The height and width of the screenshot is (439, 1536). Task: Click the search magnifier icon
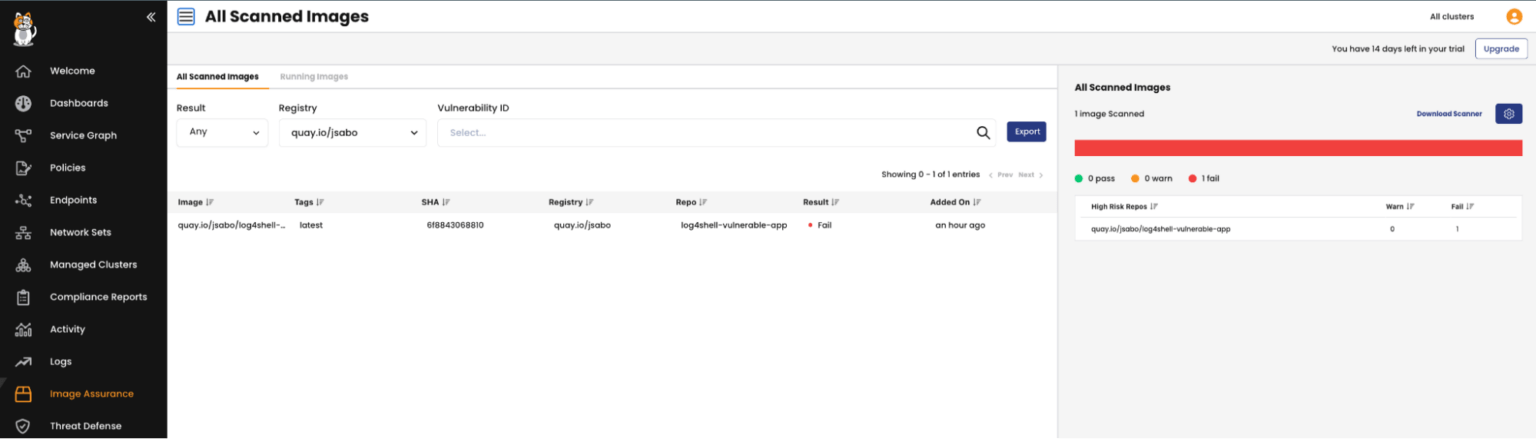pyautogui.click(x=983, y=132)
